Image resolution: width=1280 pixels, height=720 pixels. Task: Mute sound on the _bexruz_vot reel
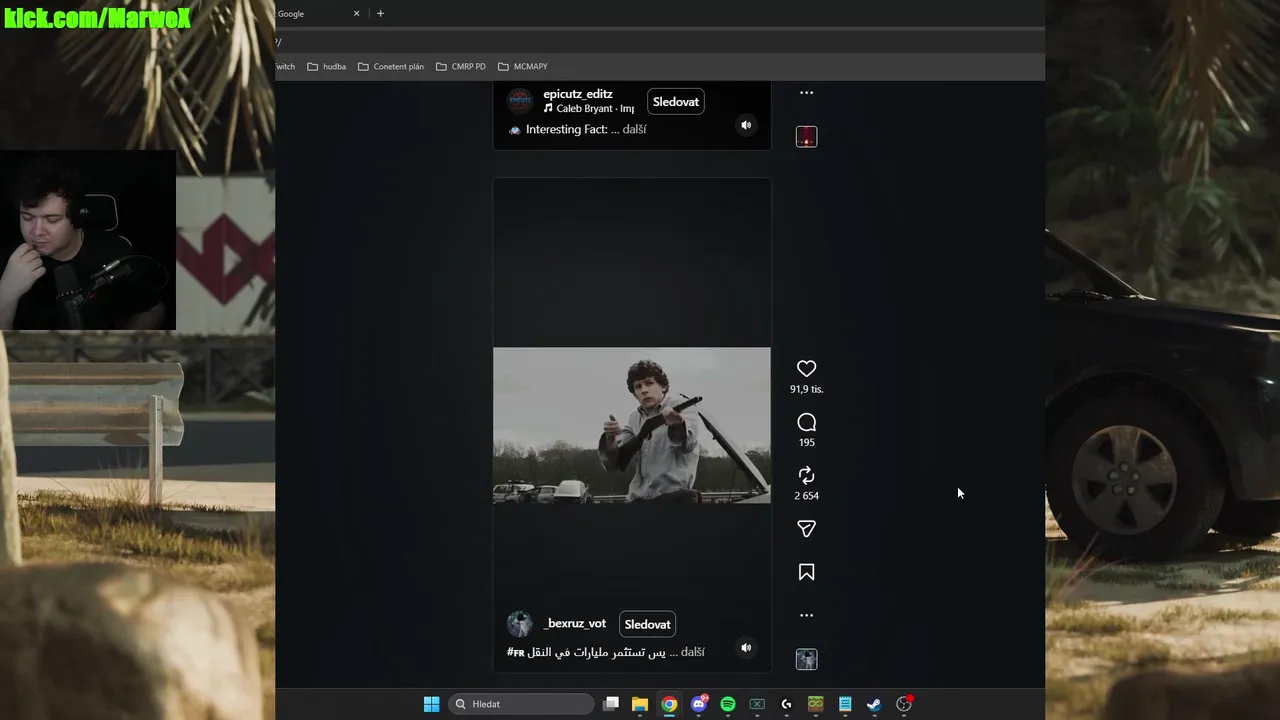[746, 648]
